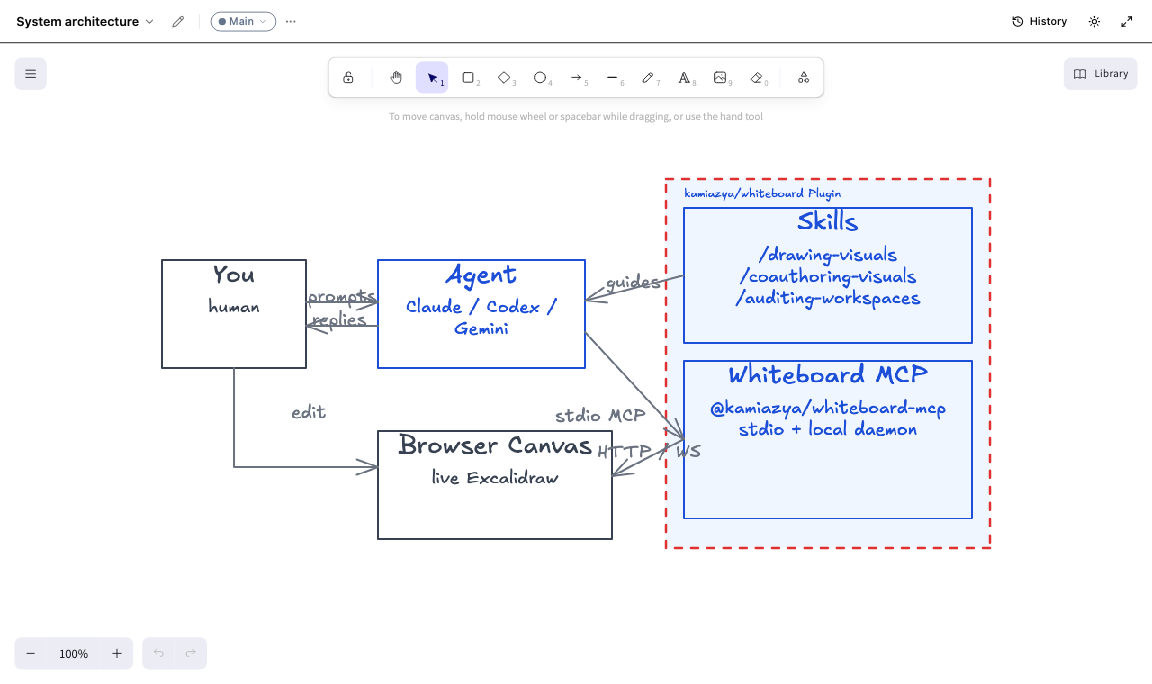Click the Skills heading text

[827, 221]
